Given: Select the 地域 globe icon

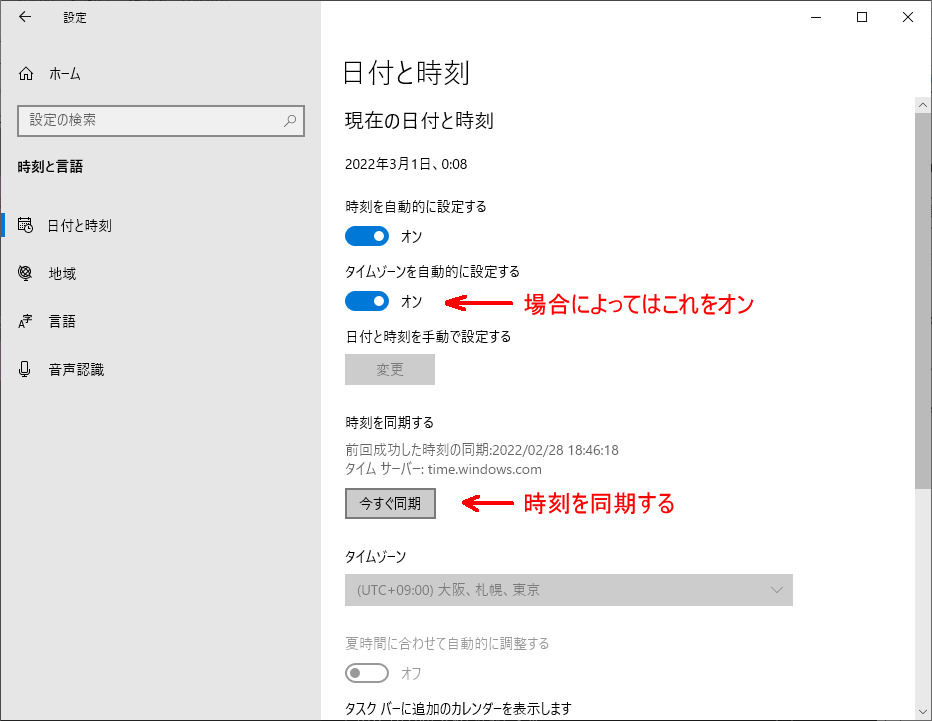Looking at the screenshot, I should click(x=26, y=274).
